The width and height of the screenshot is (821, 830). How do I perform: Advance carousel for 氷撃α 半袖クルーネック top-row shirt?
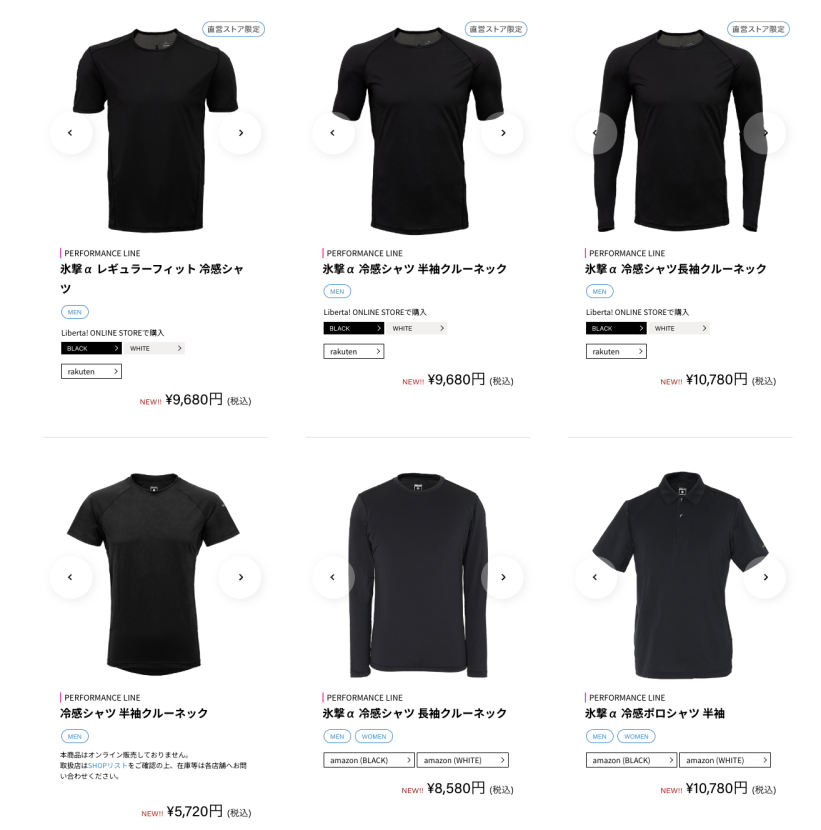[503, 133]
